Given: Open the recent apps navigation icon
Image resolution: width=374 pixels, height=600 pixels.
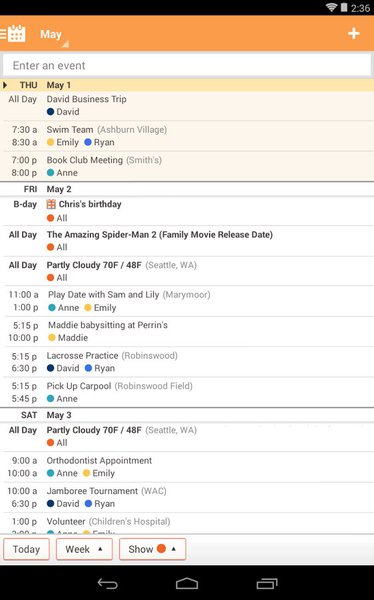Looking at the screenshot, I should tap(266, 584).
